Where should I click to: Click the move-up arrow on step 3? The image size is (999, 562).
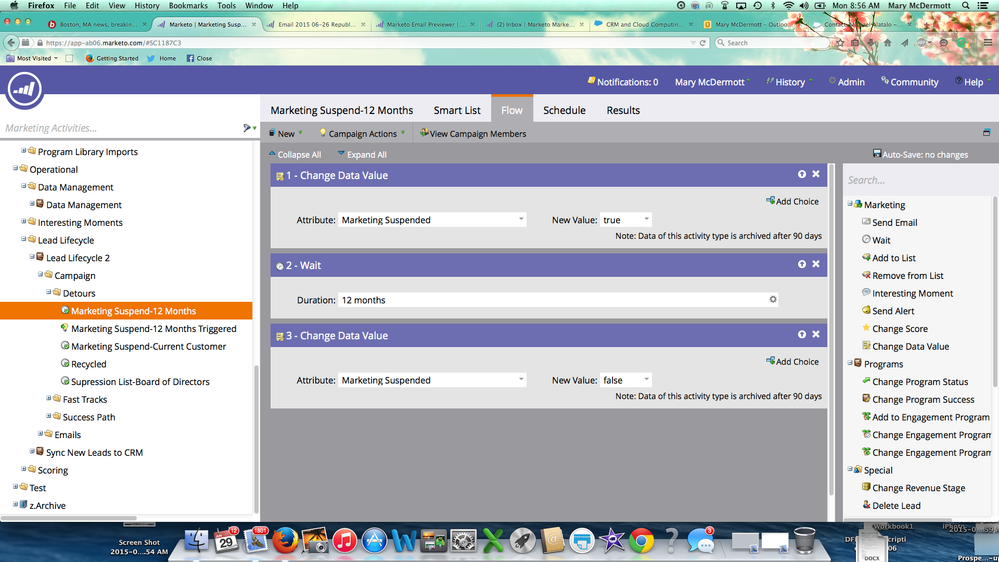(801, 334)
